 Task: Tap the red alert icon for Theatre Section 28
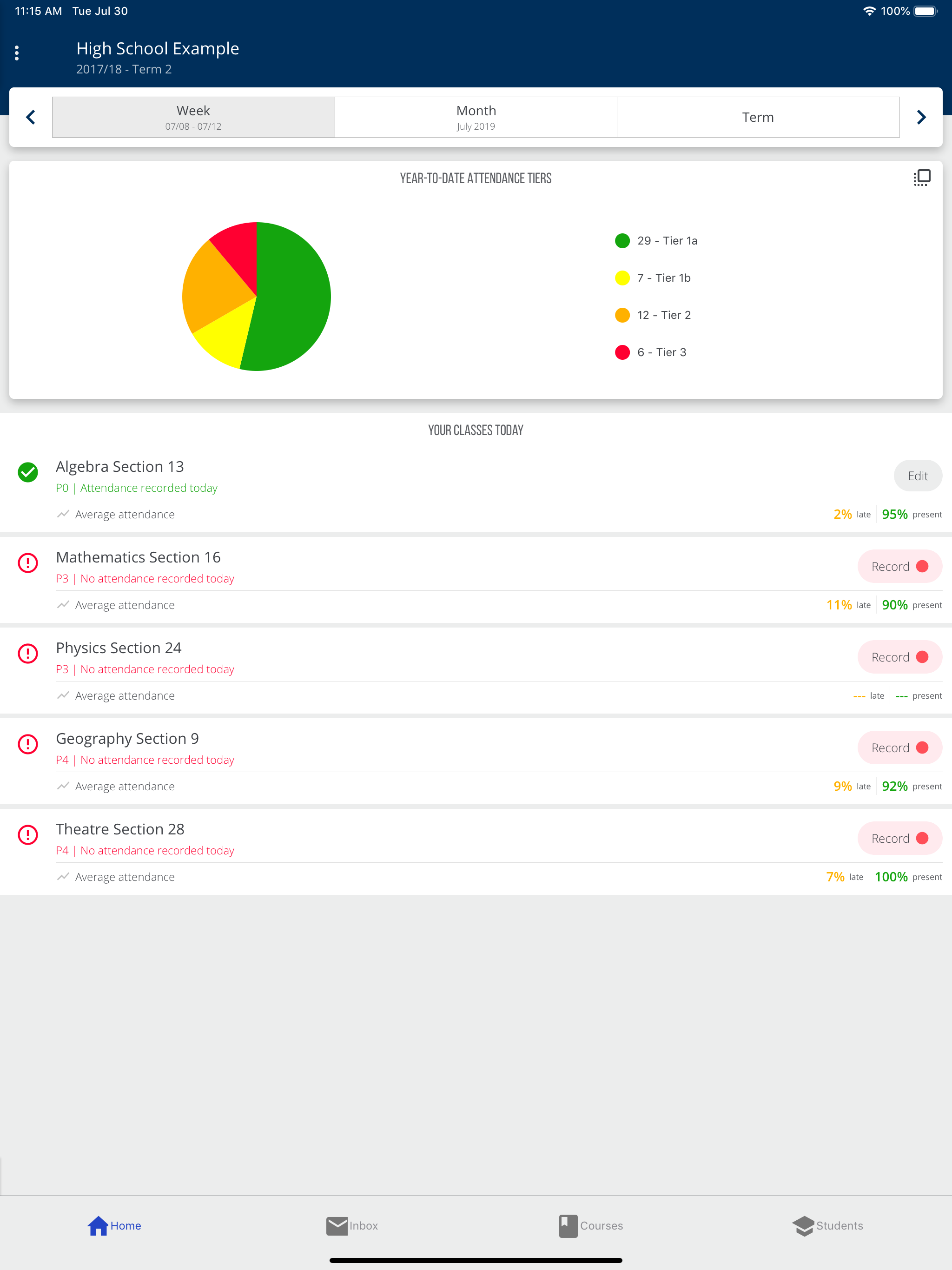pos(27,835)
